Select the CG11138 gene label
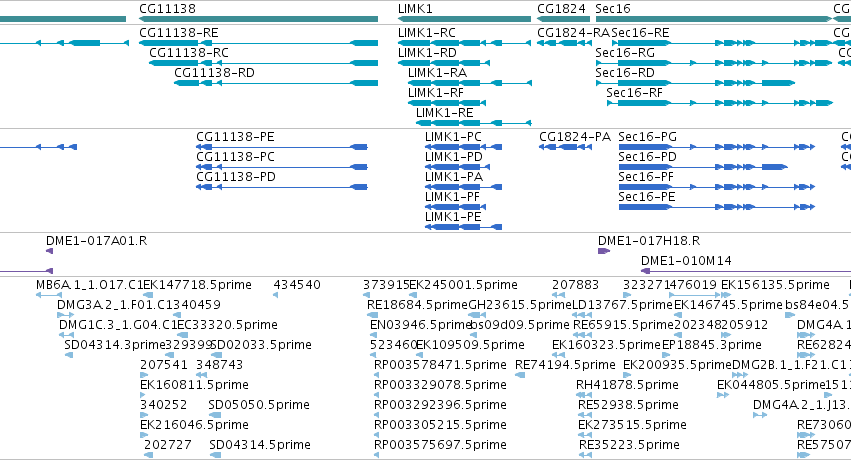Image resolution: width=851 pixels, height=460 pixels. [x=167, y=9]
